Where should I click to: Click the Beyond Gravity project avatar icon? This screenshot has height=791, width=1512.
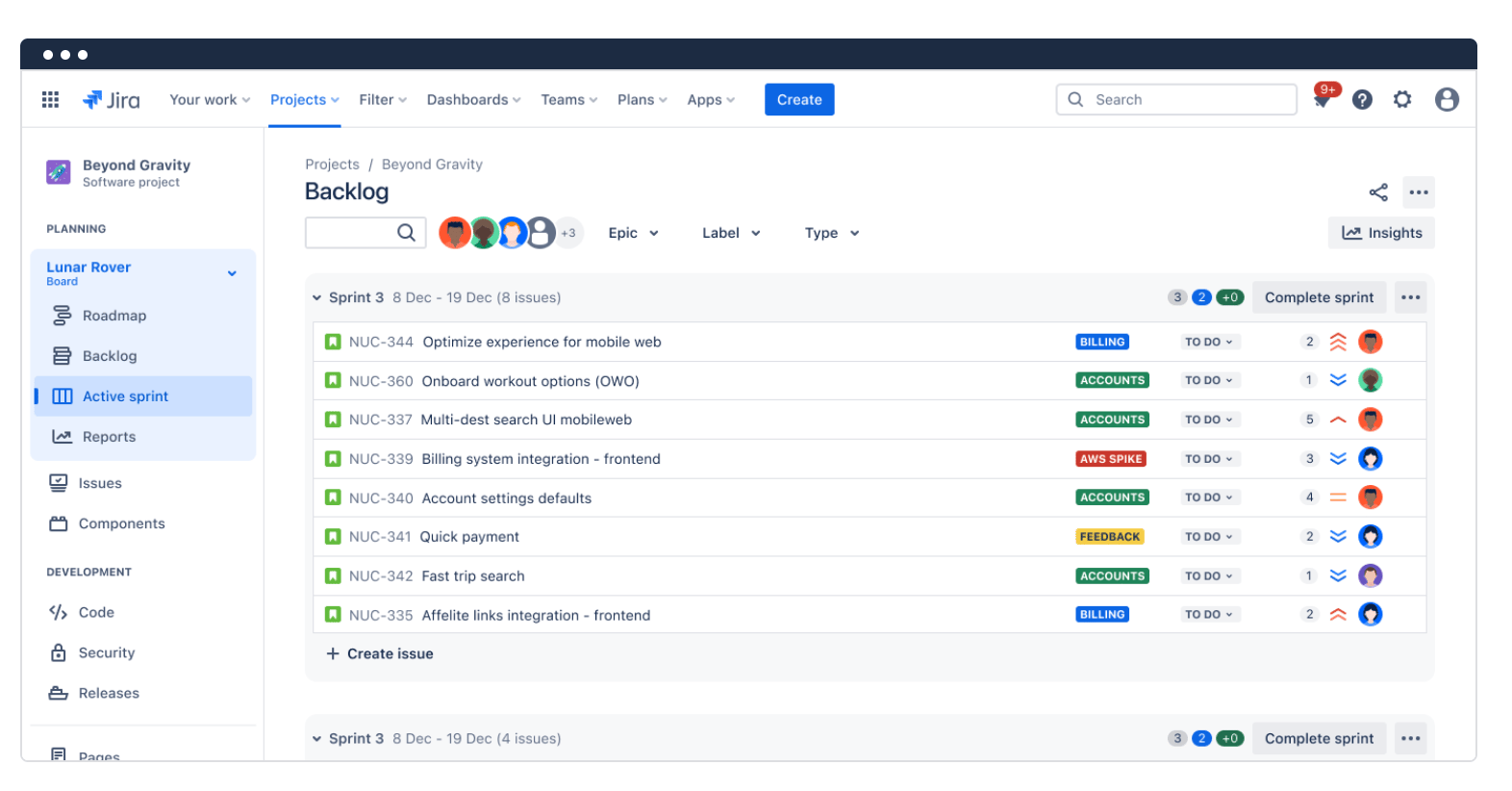tap(58, 172)
